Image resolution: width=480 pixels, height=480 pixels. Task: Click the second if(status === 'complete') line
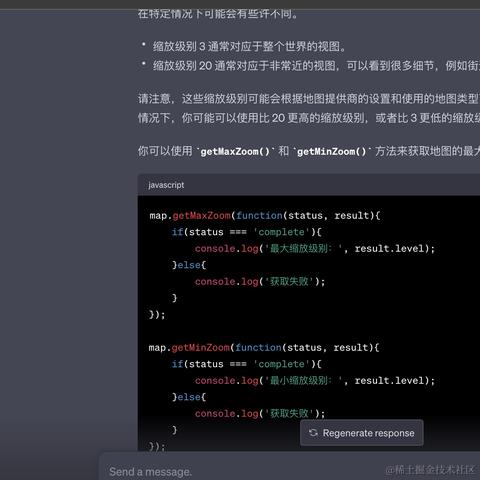pyautogui.click(x=246, y=364)
